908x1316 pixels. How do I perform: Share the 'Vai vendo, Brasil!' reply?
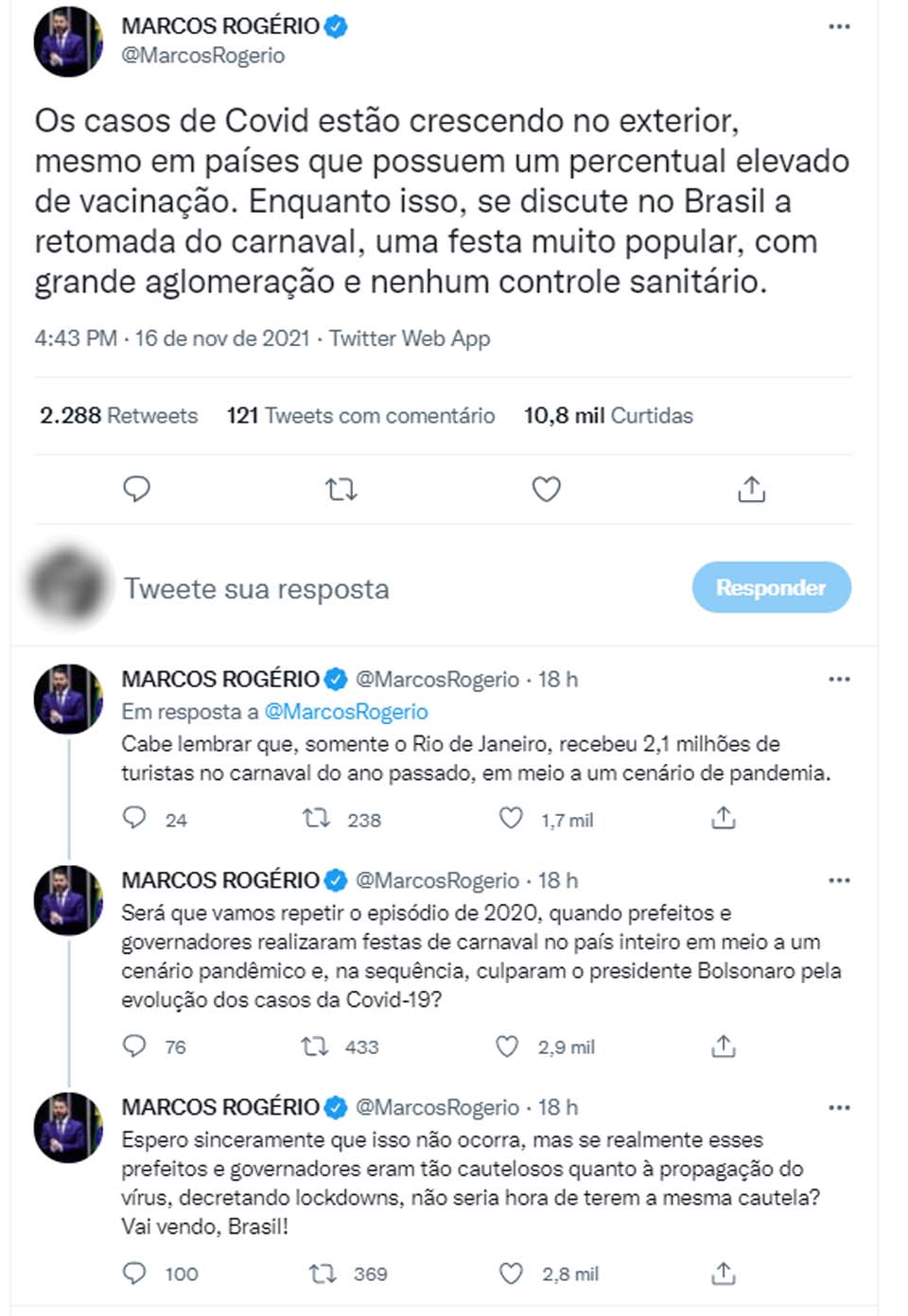coord(724,1273)
